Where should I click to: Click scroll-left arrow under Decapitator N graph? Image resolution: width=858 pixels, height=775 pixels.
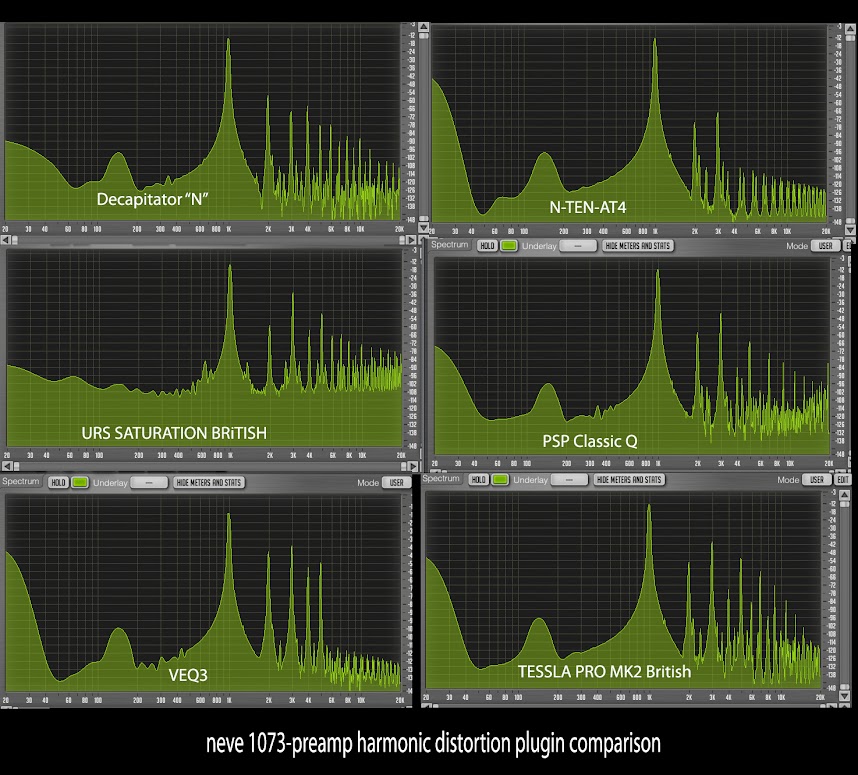coord(5,240)
